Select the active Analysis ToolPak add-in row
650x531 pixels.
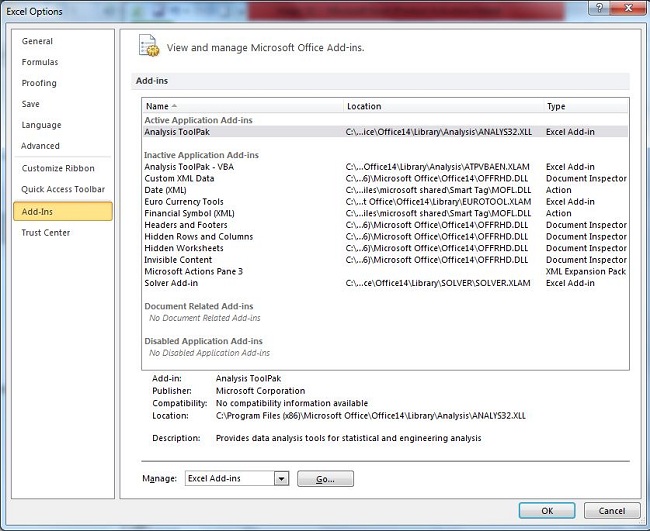pyautogui.click(x=385, y=132)
